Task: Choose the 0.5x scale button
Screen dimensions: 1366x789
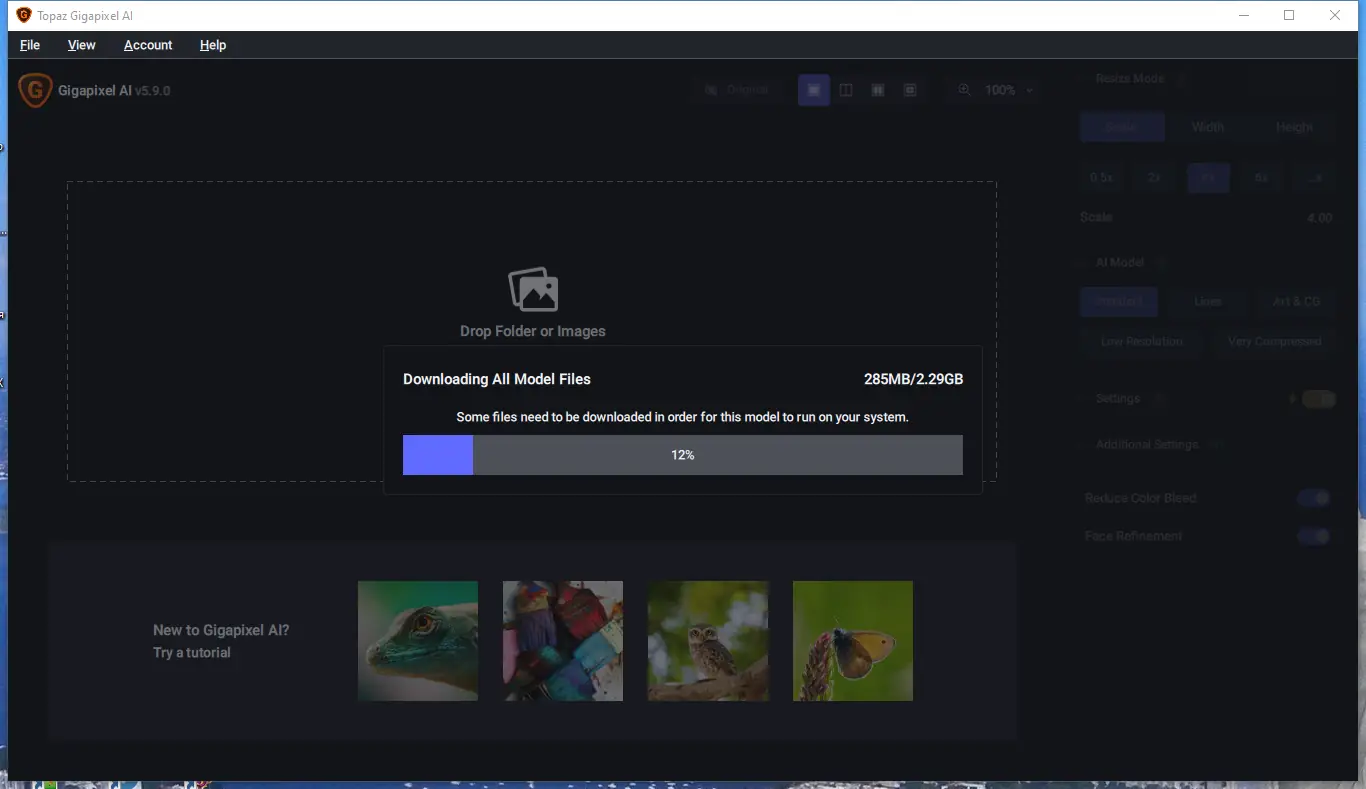Action: [1101, 177]
